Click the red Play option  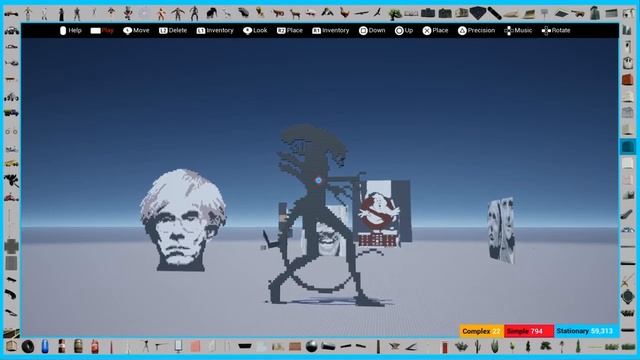point(102,31)
